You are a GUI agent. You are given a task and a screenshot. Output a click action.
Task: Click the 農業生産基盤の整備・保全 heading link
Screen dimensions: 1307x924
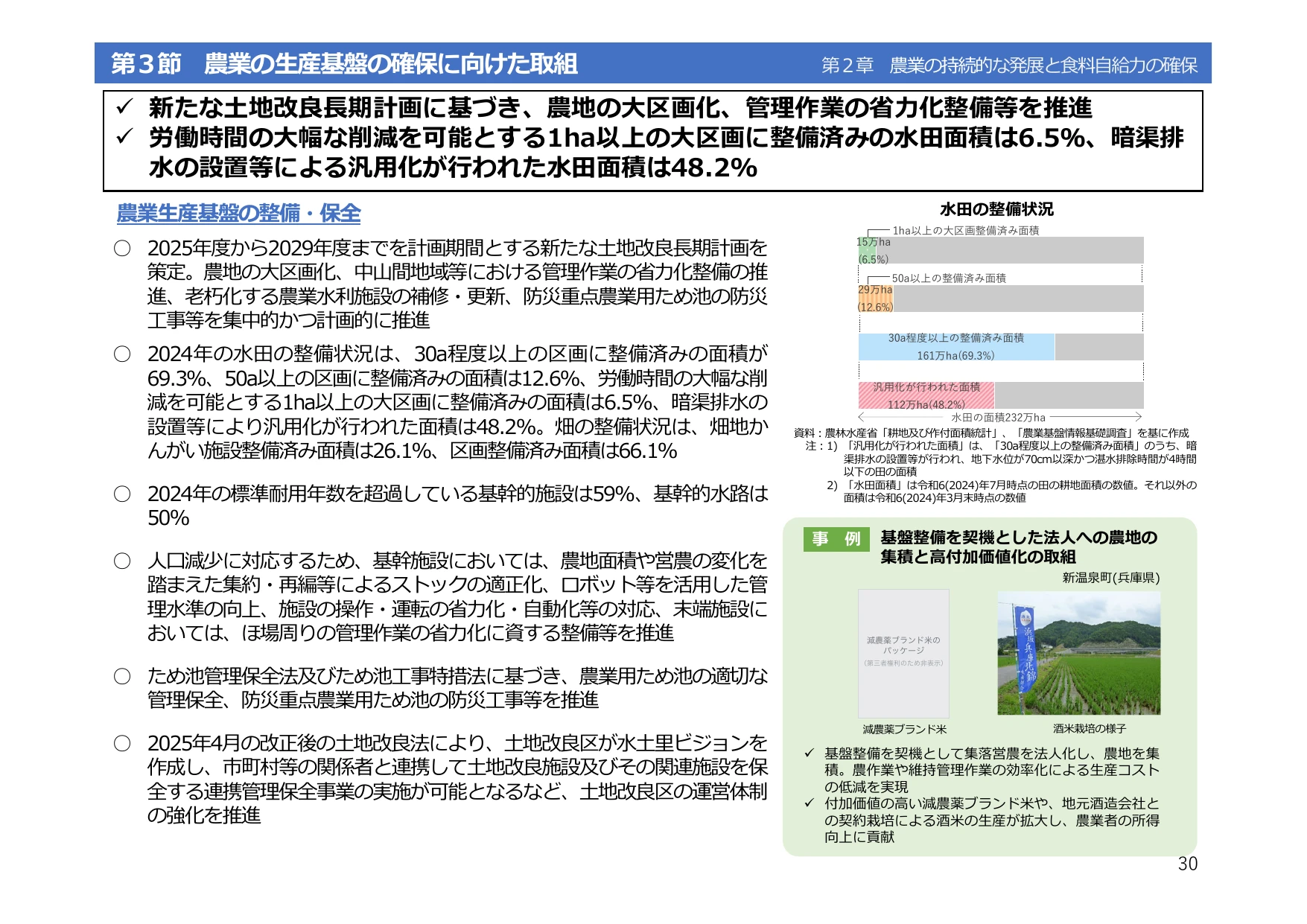click(x=238, y=214)
